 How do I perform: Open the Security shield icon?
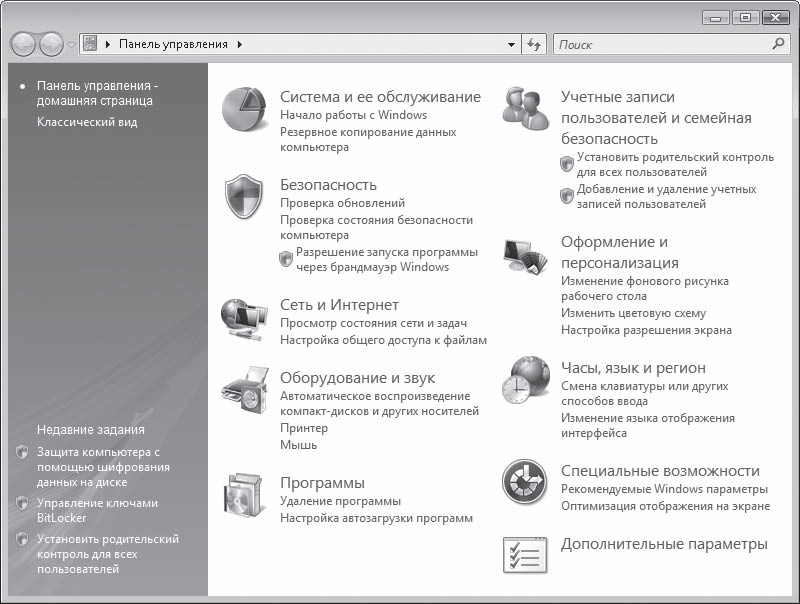tap(243, 197)
